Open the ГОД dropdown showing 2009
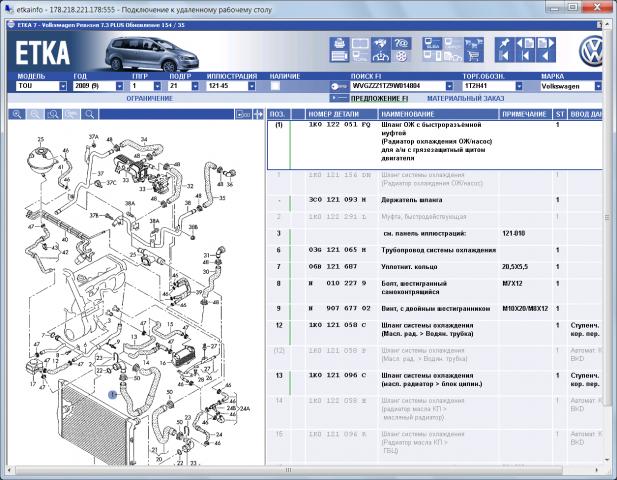The width and height of the screenshot is (617, 480). point(120,86)
